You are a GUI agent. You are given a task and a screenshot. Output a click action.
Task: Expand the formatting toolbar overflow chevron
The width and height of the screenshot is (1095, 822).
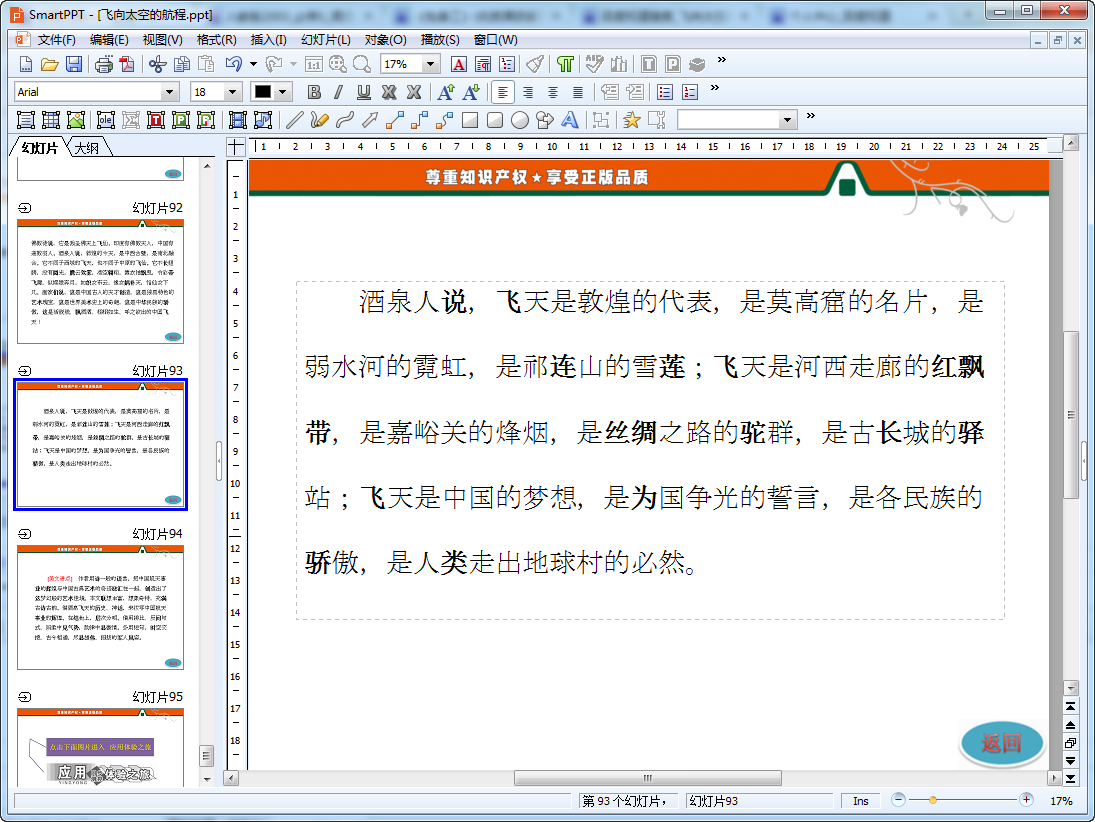tap(714, 88)
